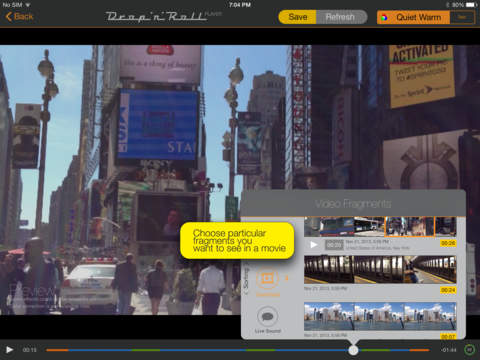Select the orange-highlighted street fragment thumbnail
The width and height of the screenshot is (480, 360).
410,226
